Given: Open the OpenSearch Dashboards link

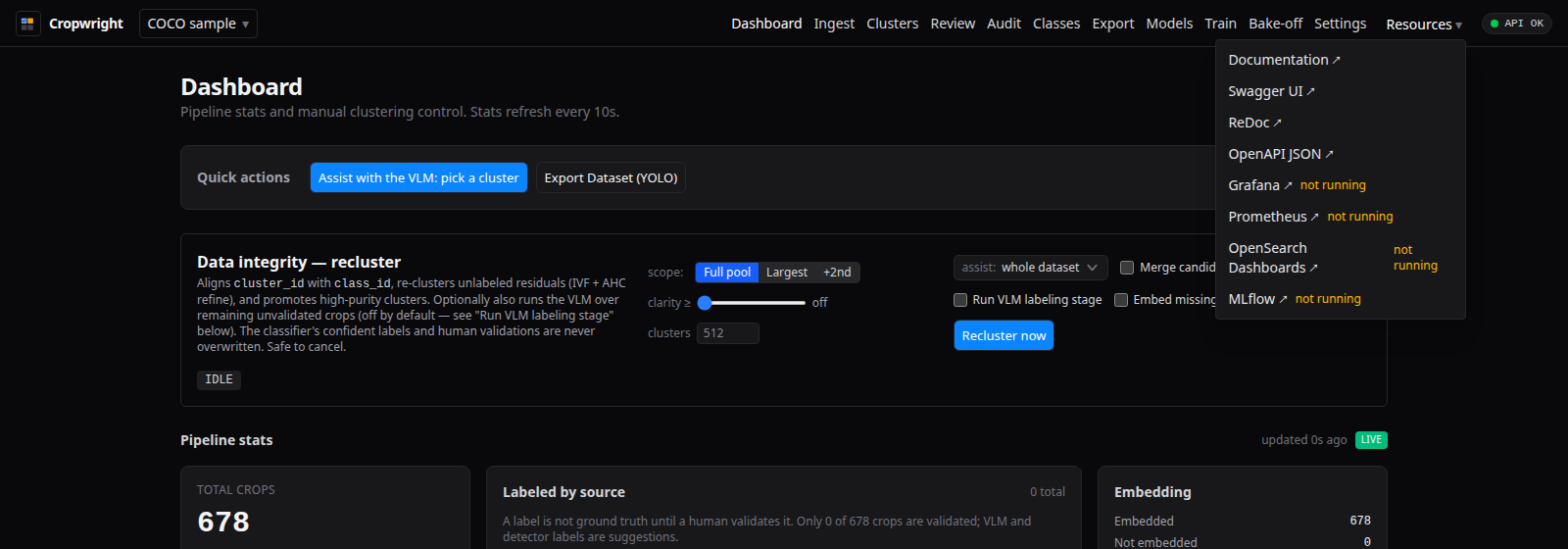Looking at the screenshot, I should (1273, 258).
